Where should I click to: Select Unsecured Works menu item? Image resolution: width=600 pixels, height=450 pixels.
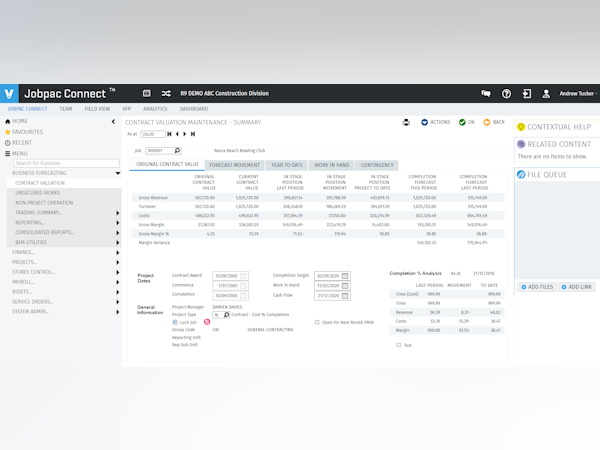64,193
